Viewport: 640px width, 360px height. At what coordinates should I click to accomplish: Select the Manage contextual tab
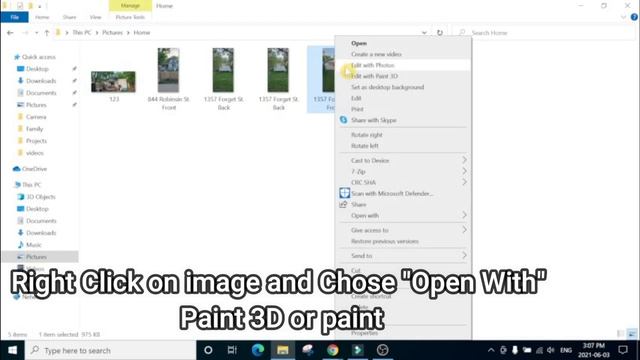pos(130,6)
